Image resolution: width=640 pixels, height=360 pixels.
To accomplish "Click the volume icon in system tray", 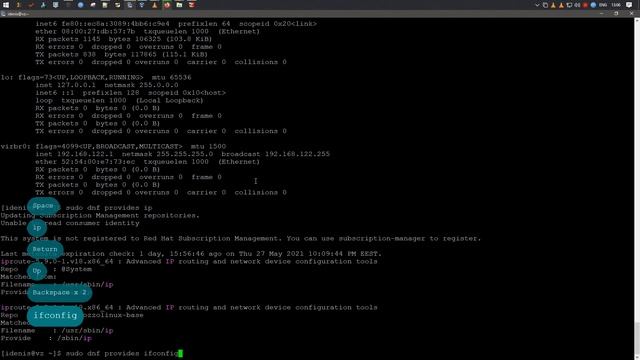I will [577, 5].
